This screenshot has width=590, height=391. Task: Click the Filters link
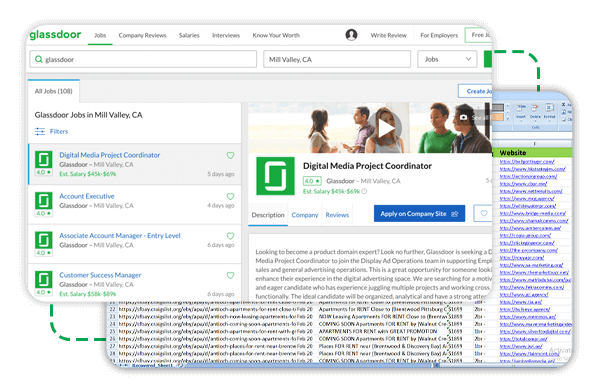pyautogui.click(x=59, y=131)
